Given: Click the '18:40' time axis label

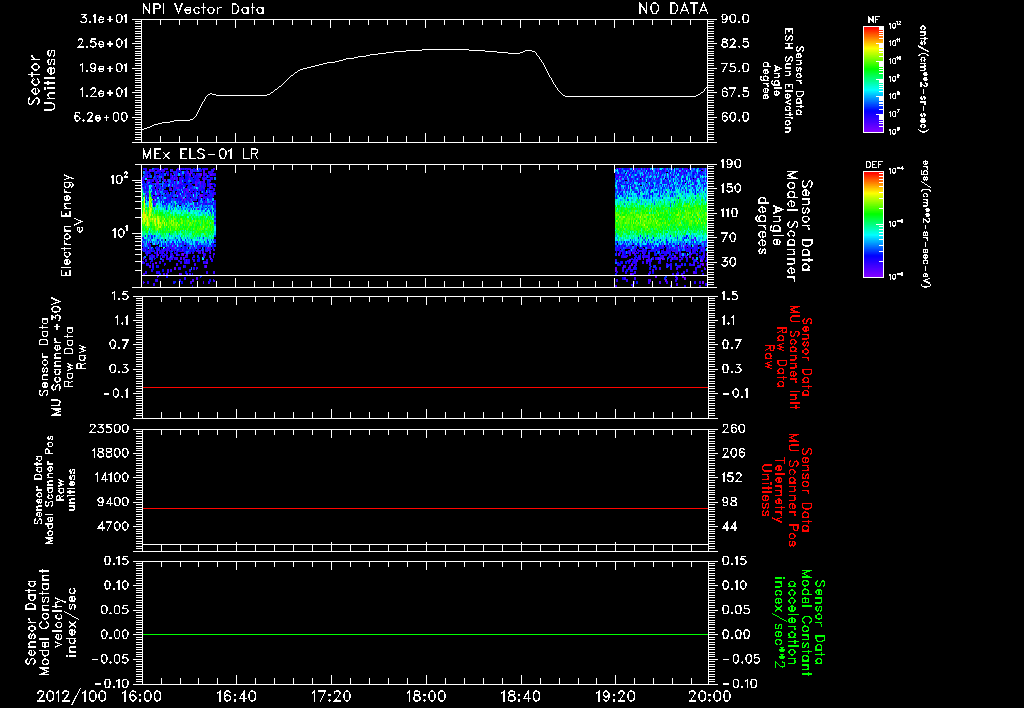Looking at the screenshot, I should pos(520,696).
